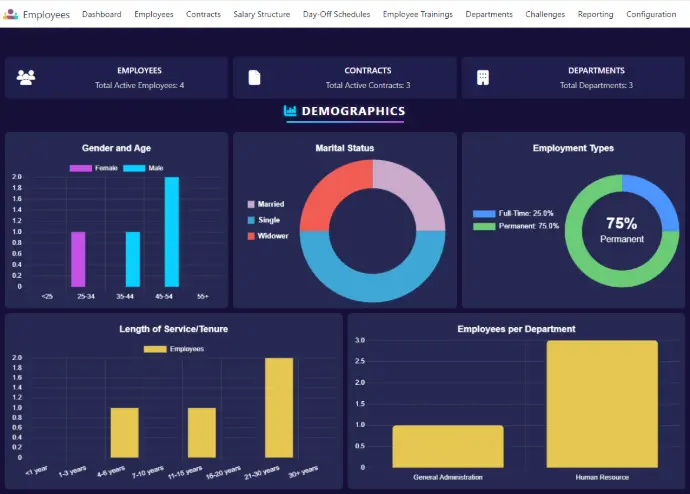Click the Employees app title text

(46, 15)
